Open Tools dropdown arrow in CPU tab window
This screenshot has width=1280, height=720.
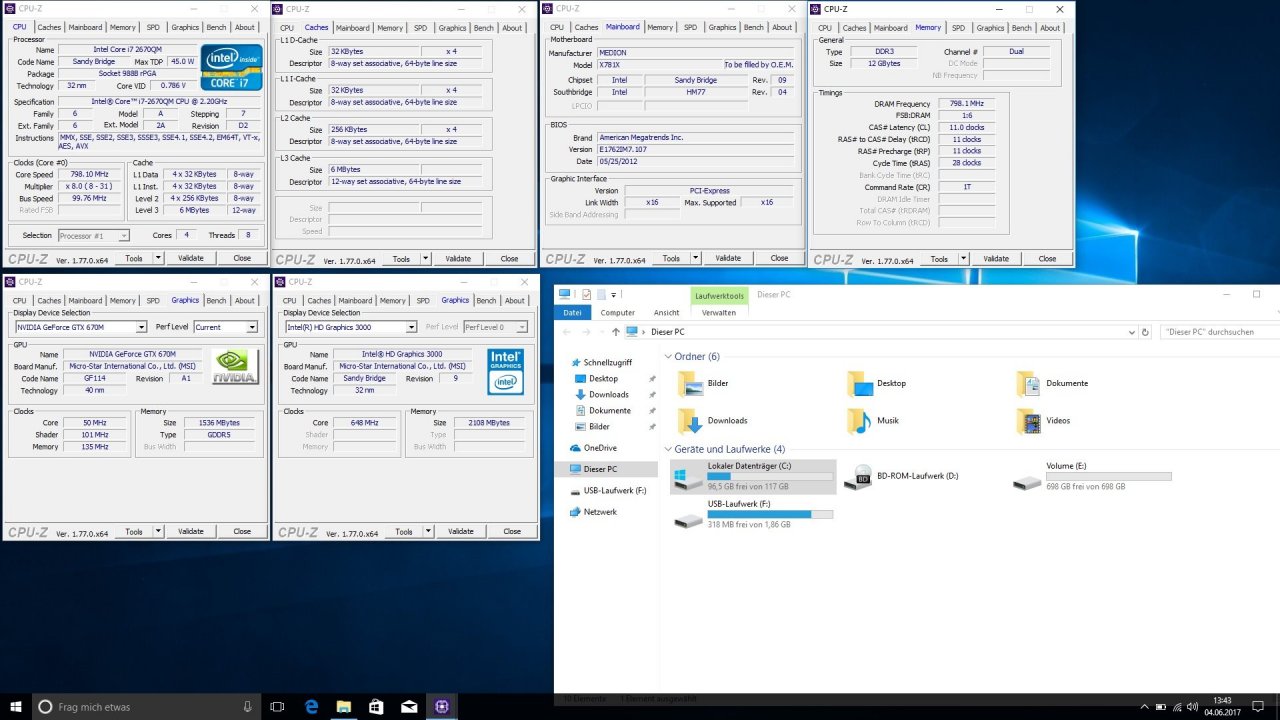tap(156, 258)
